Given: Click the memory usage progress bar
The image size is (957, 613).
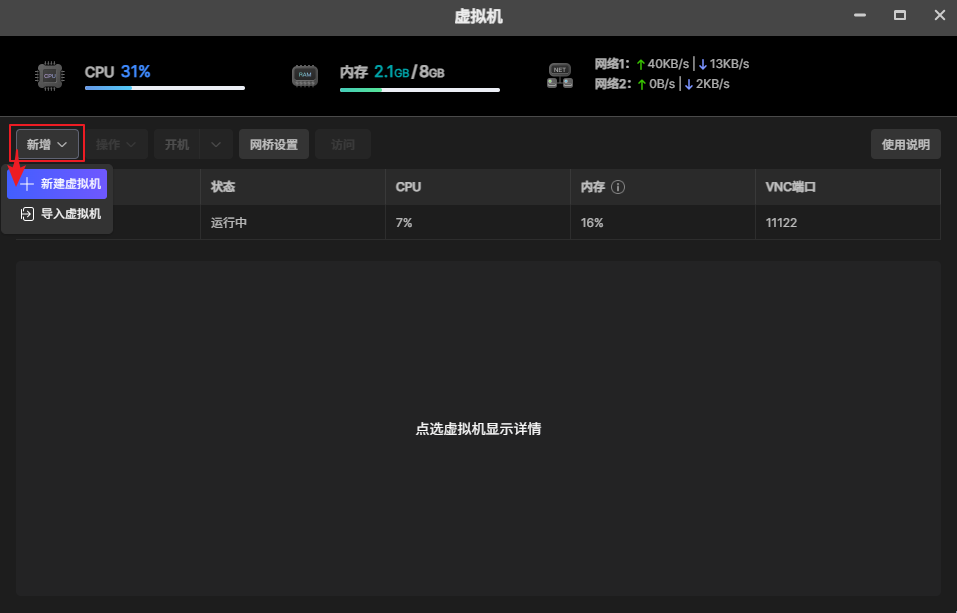Looking at the screenshot, I should coord(419,89).
